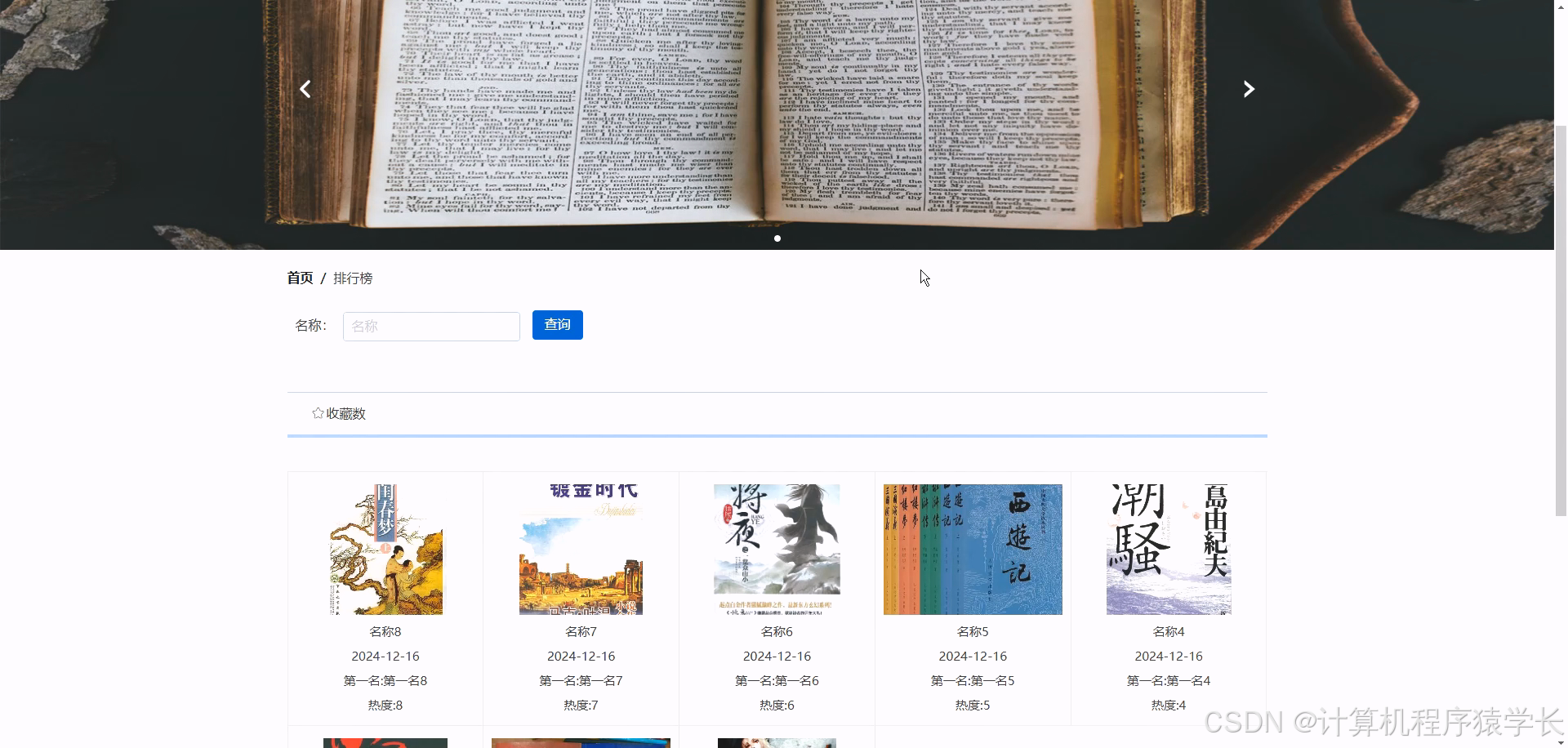Open the 潮骚 book cover for 名称4
This screenshot has width=1568, height=748.
point(1169,549)
